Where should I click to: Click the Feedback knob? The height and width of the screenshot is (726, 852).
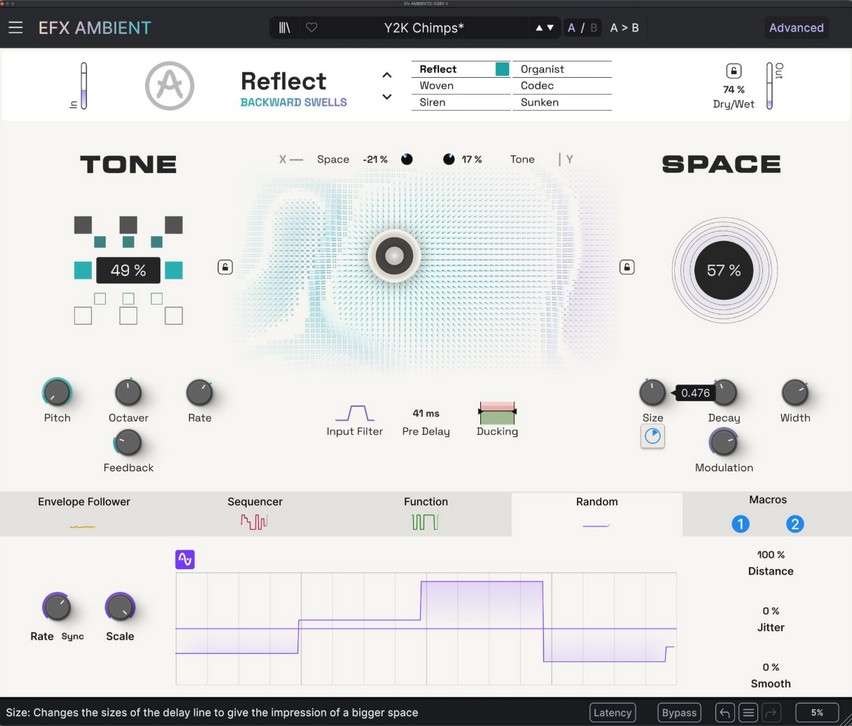pos(128,443)
